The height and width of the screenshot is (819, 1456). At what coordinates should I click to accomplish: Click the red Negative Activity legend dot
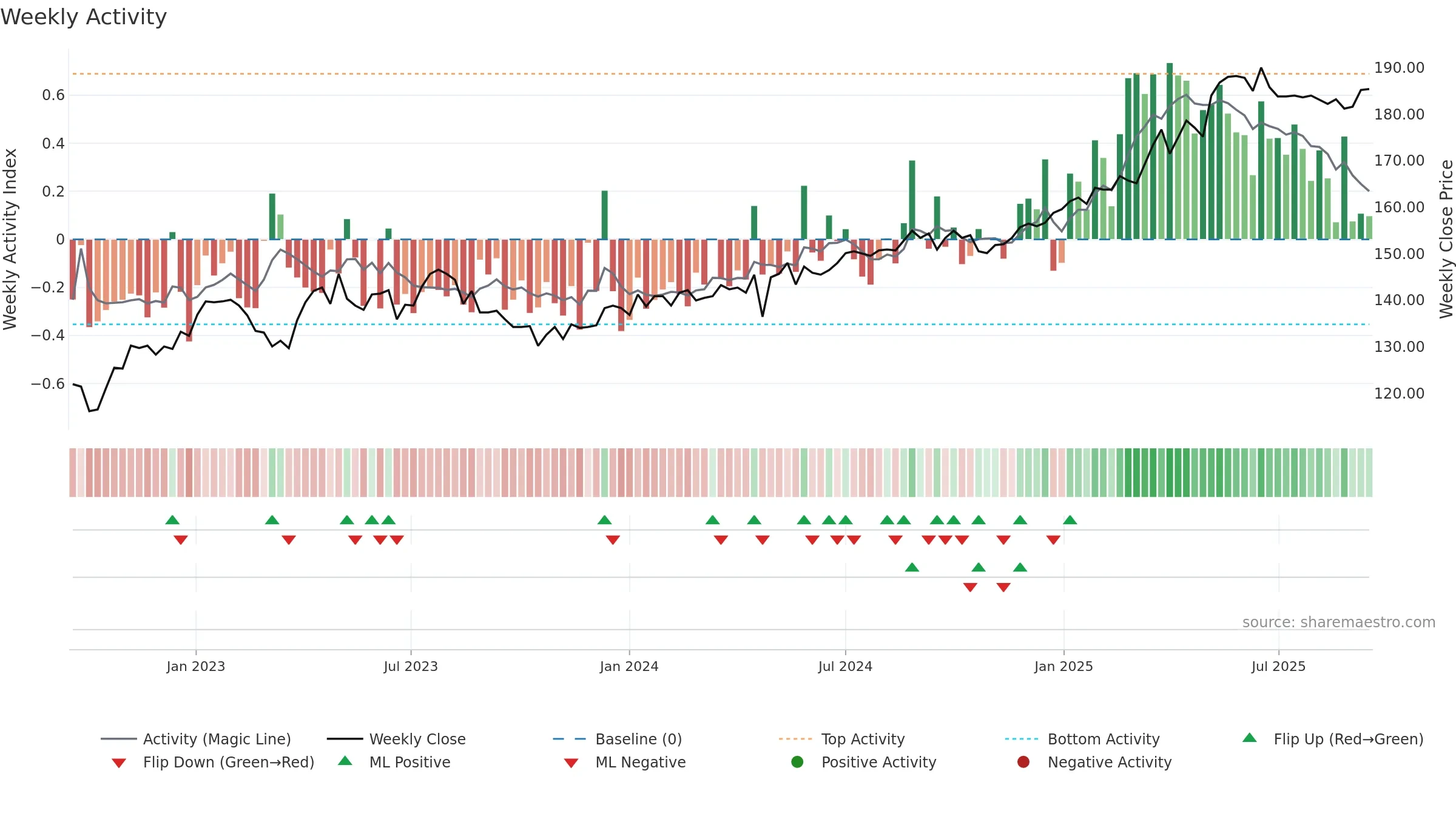point(1023,762)
